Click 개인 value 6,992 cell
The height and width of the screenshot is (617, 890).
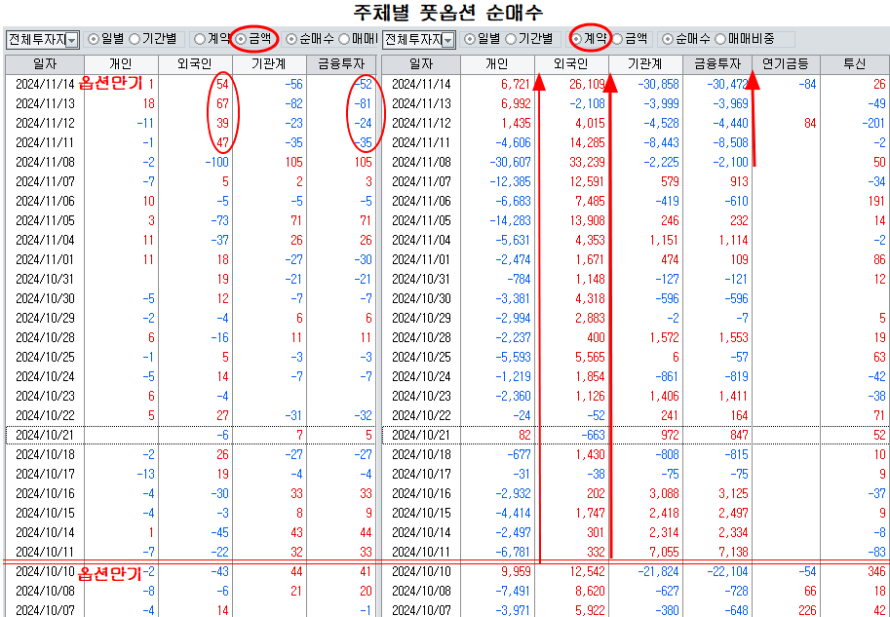tap(516, 104)
